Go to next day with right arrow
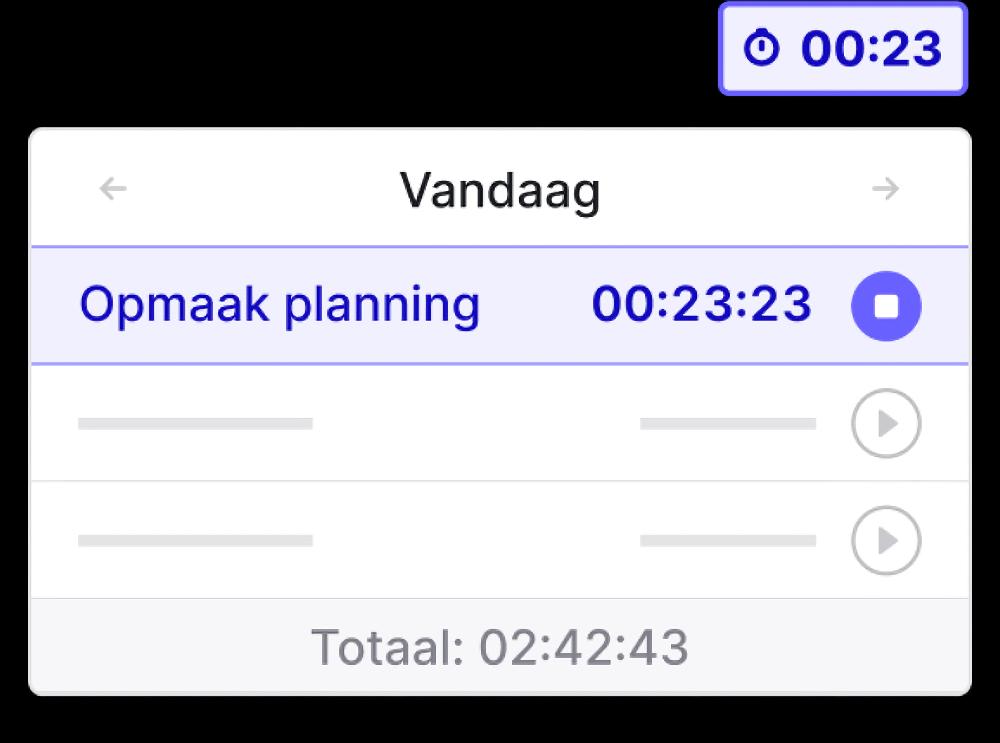The image size is (1000, 743). click(885, 188)
